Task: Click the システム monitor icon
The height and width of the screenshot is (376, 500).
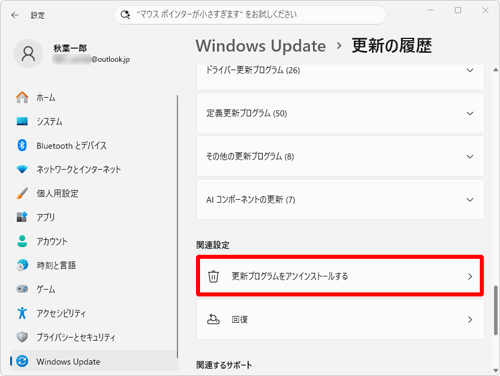Action: (22, 121)
